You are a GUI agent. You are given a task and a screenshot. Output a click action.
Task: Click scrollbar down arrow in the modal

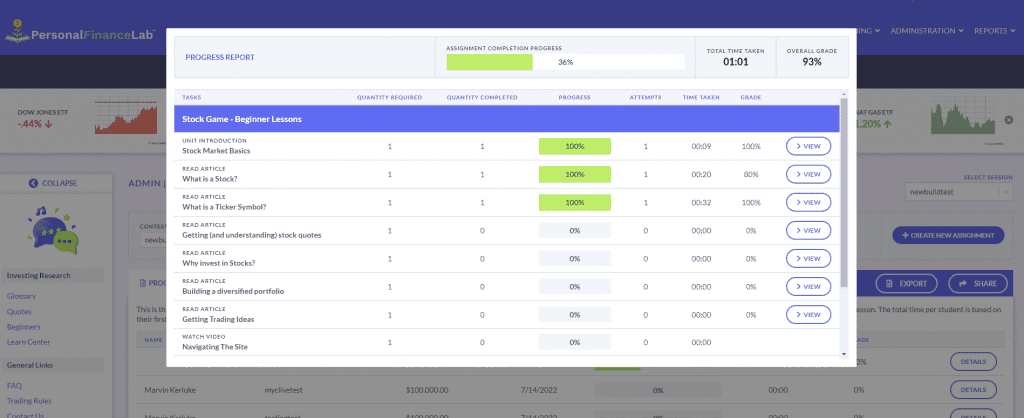(844, 354)
